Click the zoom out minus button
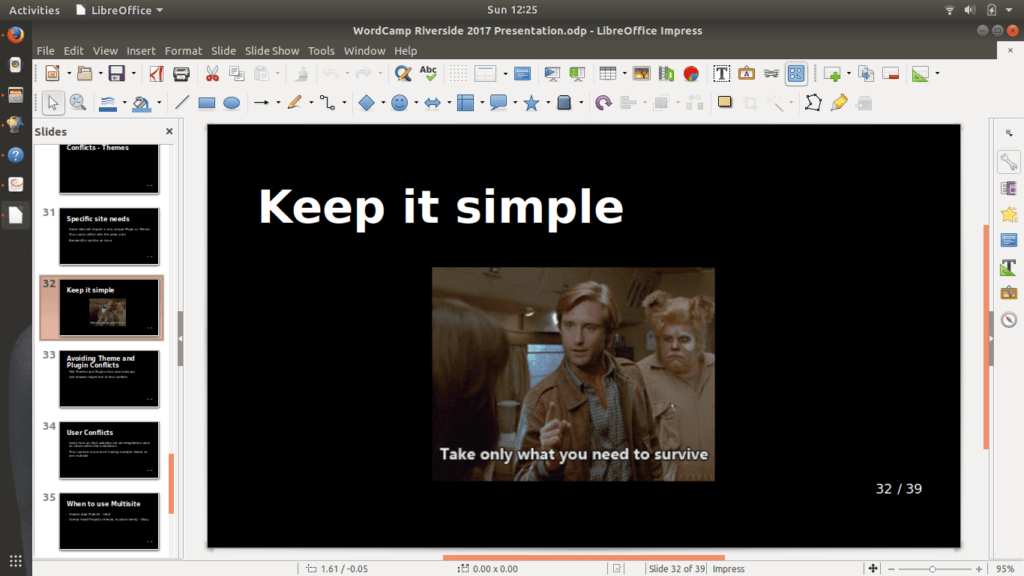The image size is (1024, 576). click(x=891, y=569)
